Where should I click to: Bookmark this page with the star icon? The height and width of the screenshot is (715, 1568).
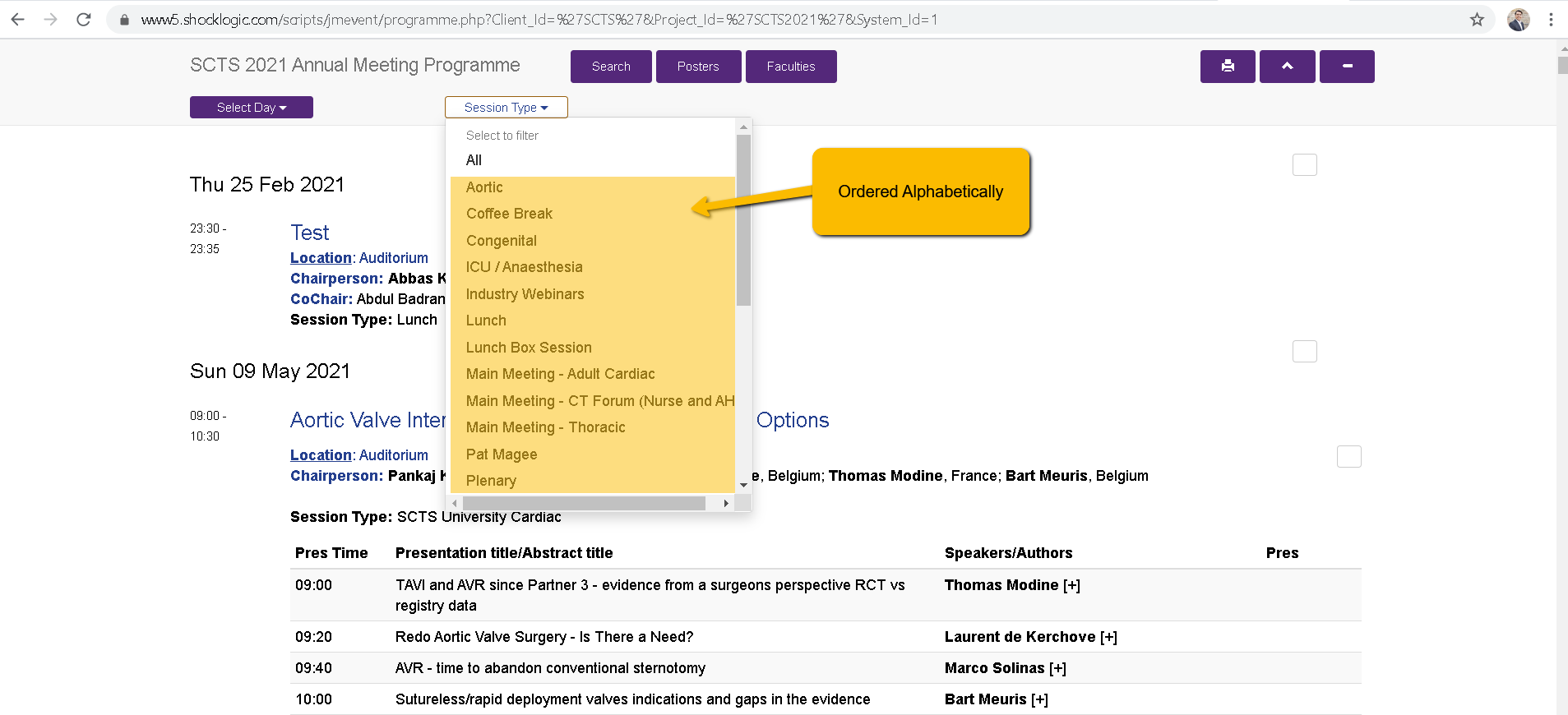[x=1477, y=20]
